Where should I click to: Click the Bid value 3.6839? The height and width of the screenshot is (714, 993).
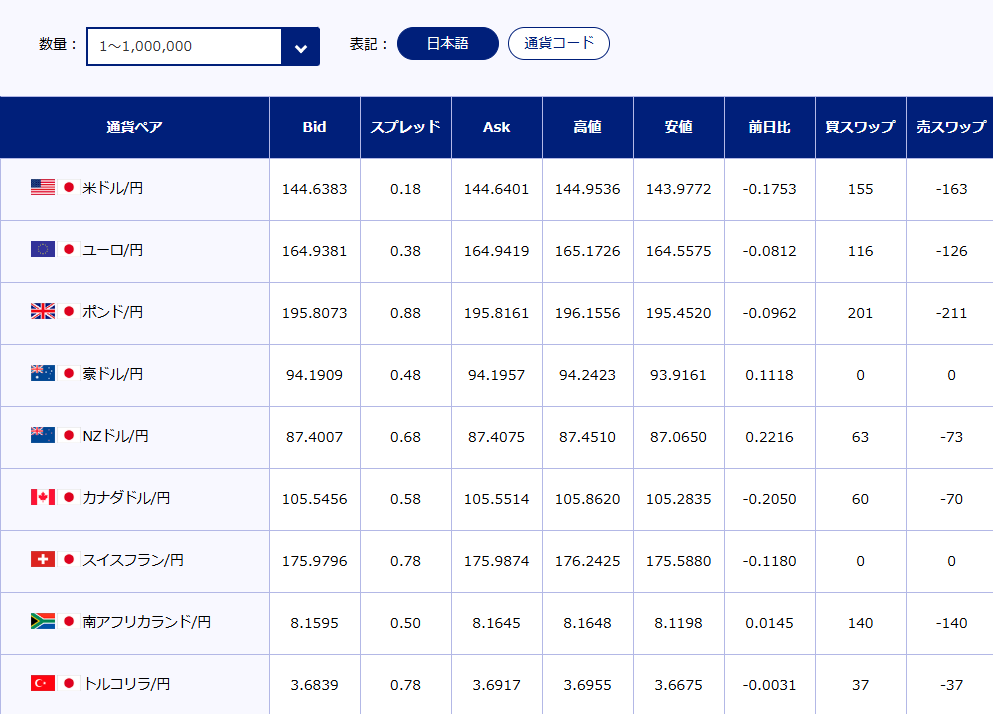[315, 686]
